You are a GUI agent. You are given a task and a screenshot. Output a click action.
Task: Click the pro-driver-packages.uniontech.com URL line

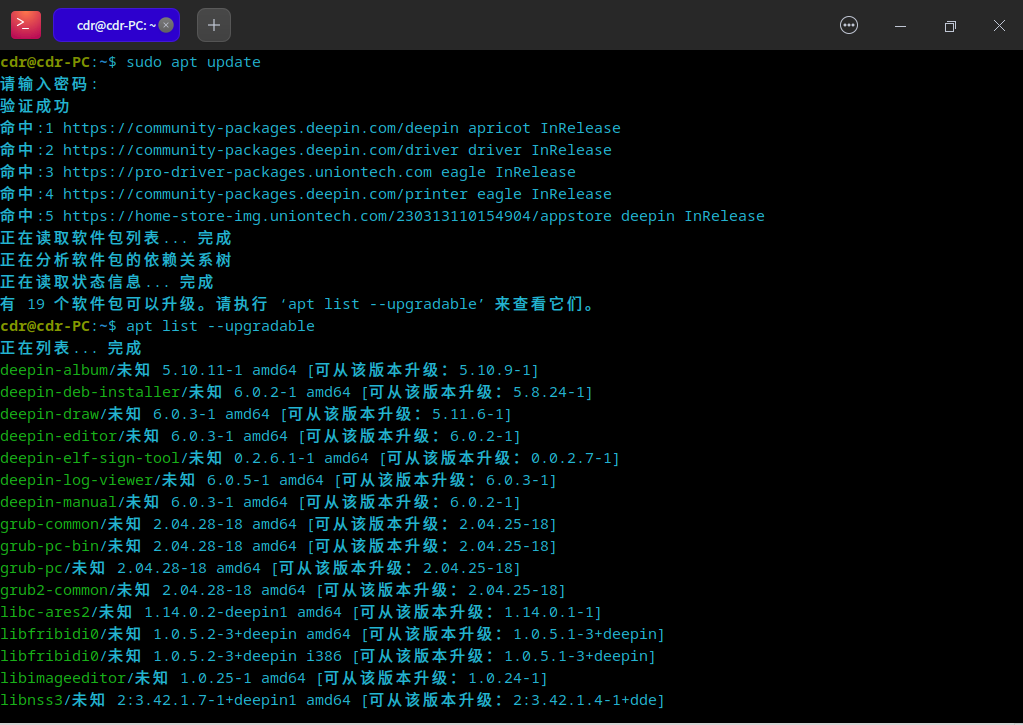point(288,172)
